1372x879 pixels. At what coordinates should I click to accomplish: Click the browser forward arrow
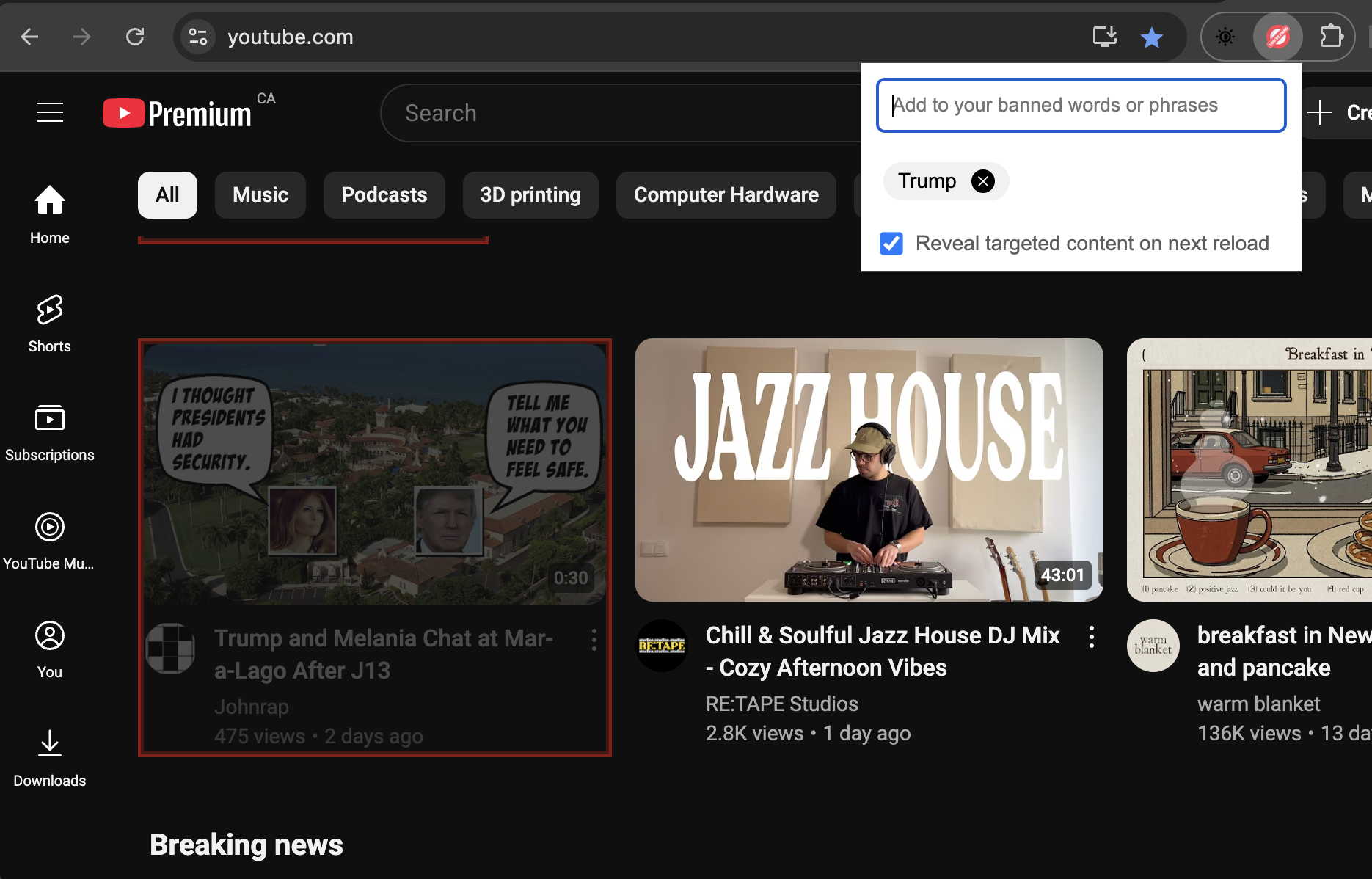tap(82, 37)
